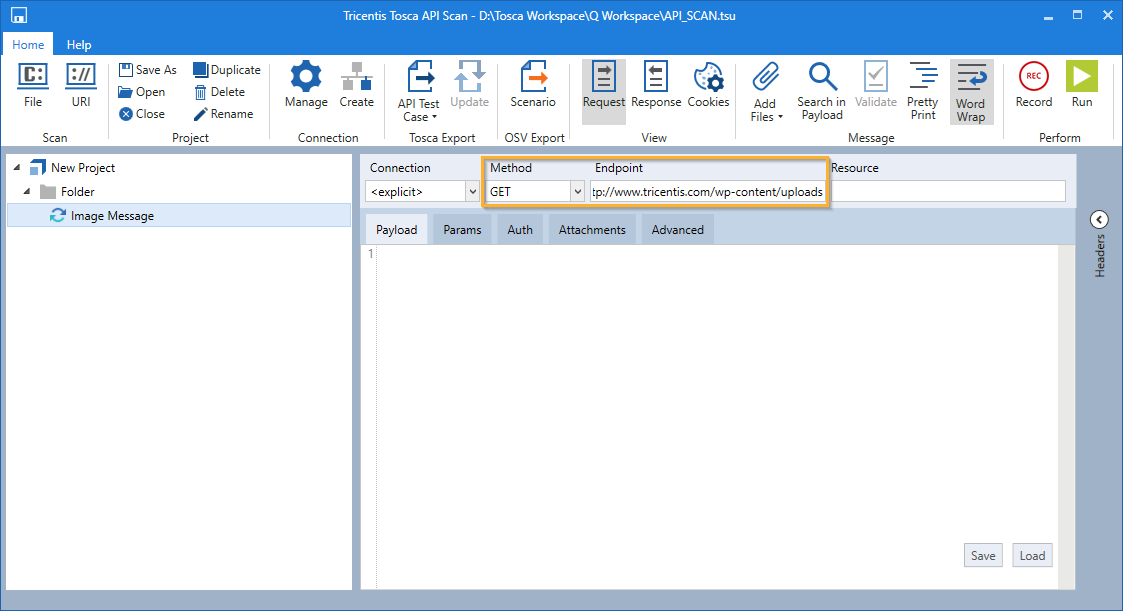The height and width of the screenshot is (611, 1123).
Task: Open the Help ribbon tab
Action: (x=79, y=45)
